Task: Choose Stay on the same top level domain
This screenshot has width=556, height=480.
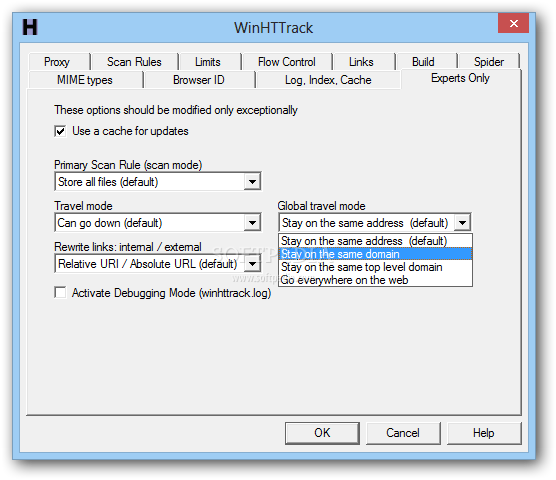Action: tap(376, 267)
